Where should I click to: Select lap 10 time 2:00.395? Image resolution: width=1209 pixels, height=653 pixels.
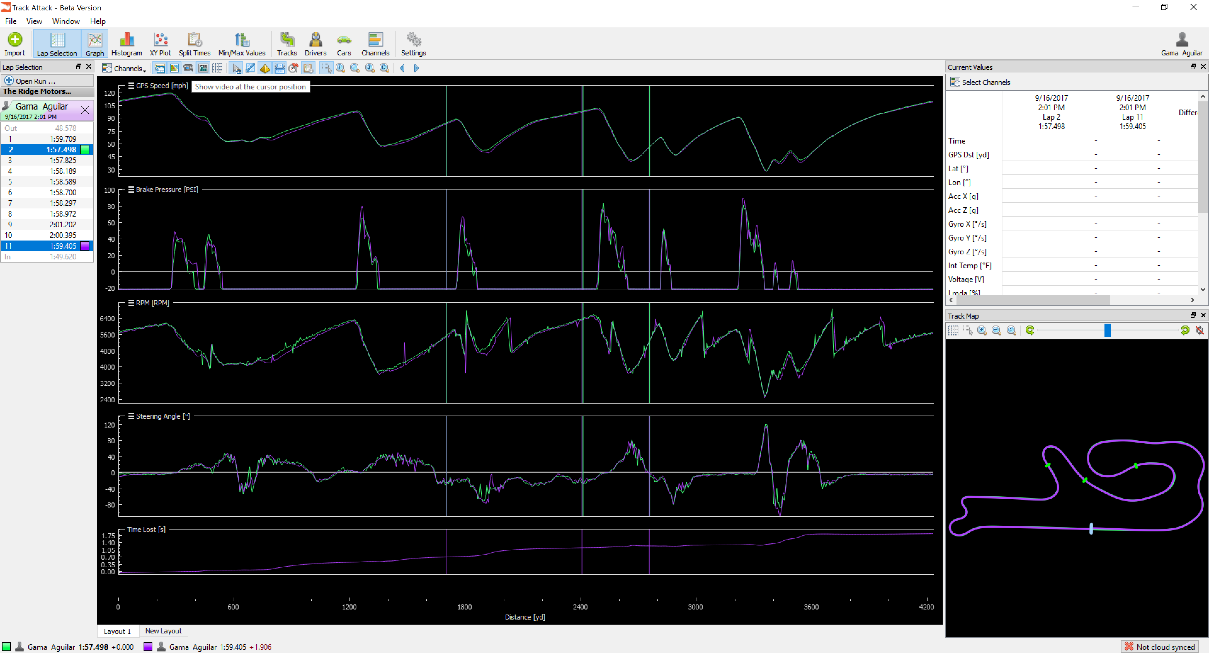point(47,234)
